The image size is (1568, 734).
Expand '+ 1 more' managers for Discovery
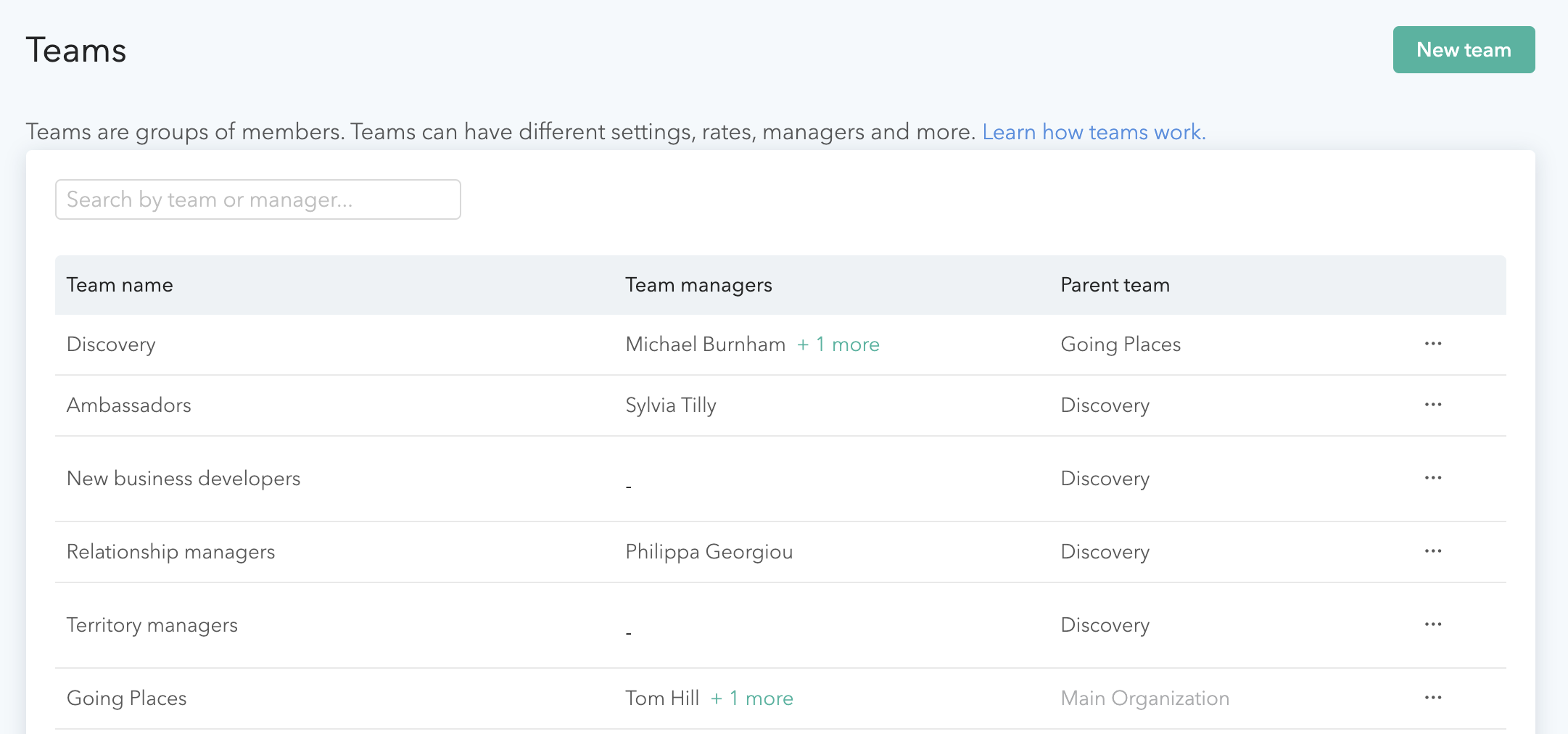[x=838, y=345]
